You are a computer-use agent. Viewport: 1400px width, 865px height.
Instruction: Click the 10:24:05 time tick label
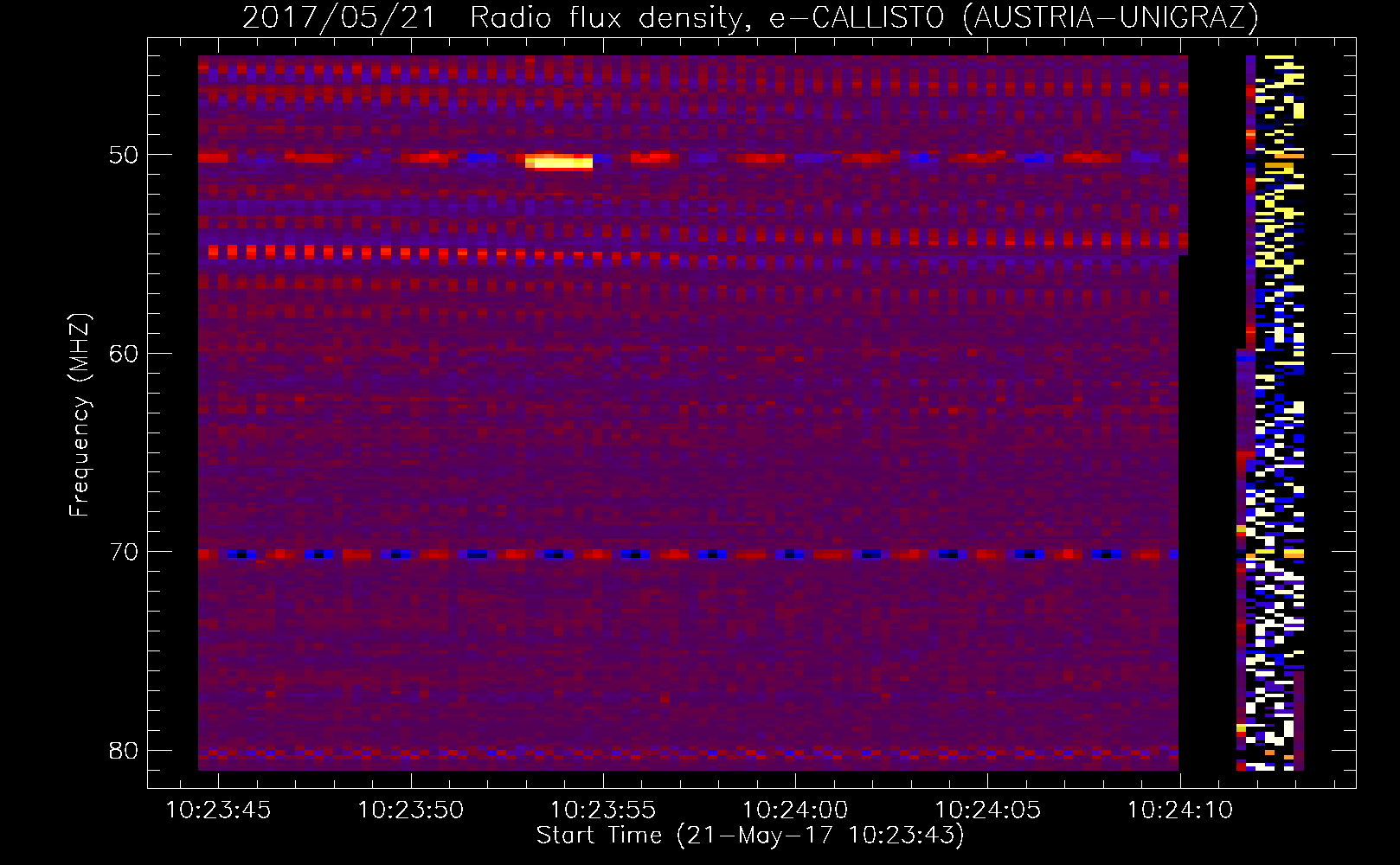pos(987,811)
